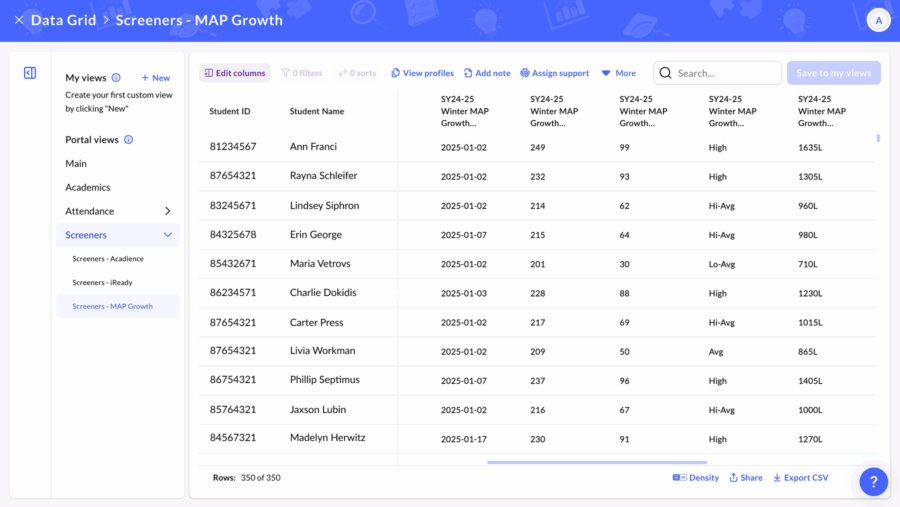The width and height of the screenshot is (900, 507).
Task: Share the current data grid
Action: (745, 478)
